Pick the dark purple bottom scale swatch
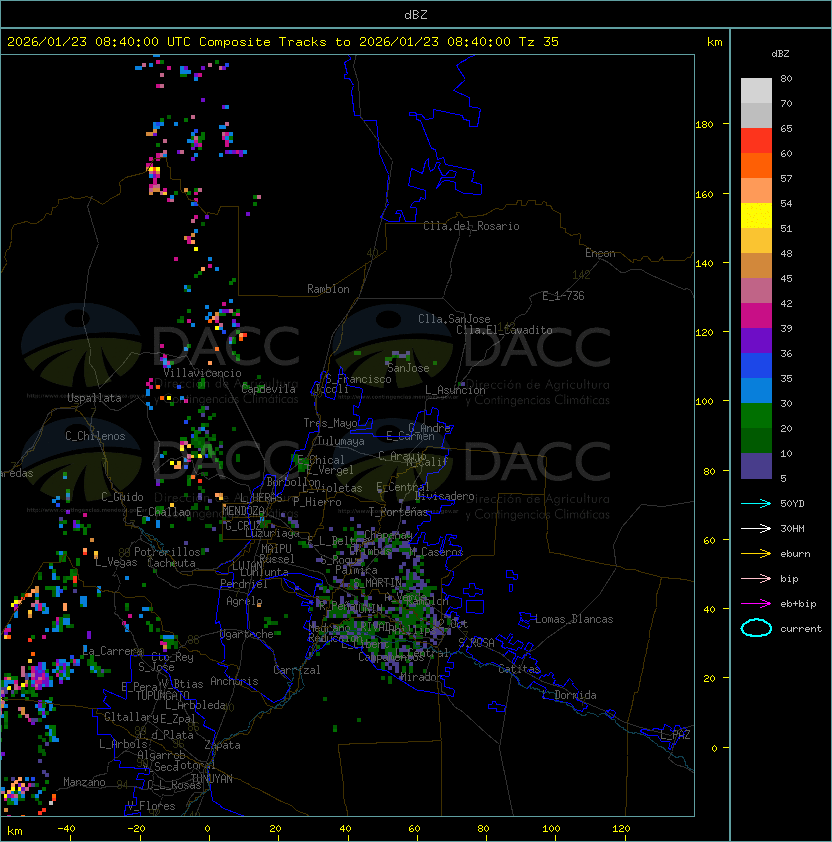This screenshot has height=842, width=832. pos(756,466)
